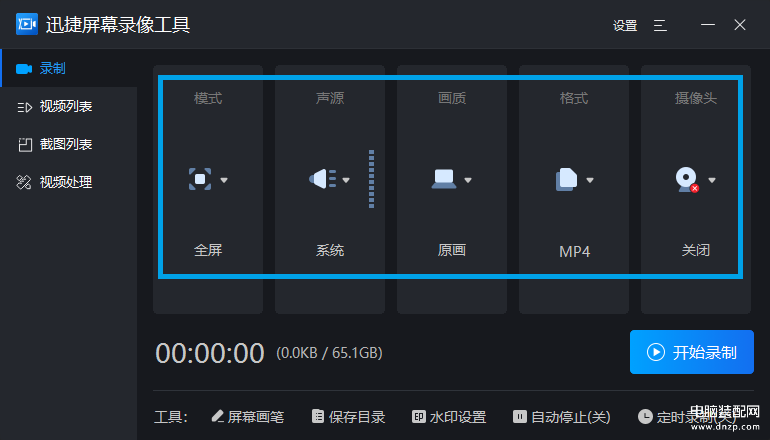Click the pause icon beside 自动停止
Screen dimensions: 770x440
click(x=520, y=417)
